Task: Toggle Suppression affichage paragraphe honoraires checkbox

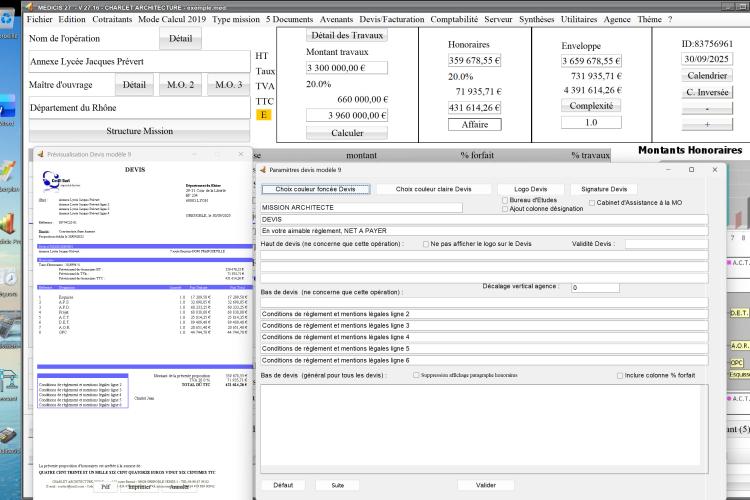Action: point(416,375)
